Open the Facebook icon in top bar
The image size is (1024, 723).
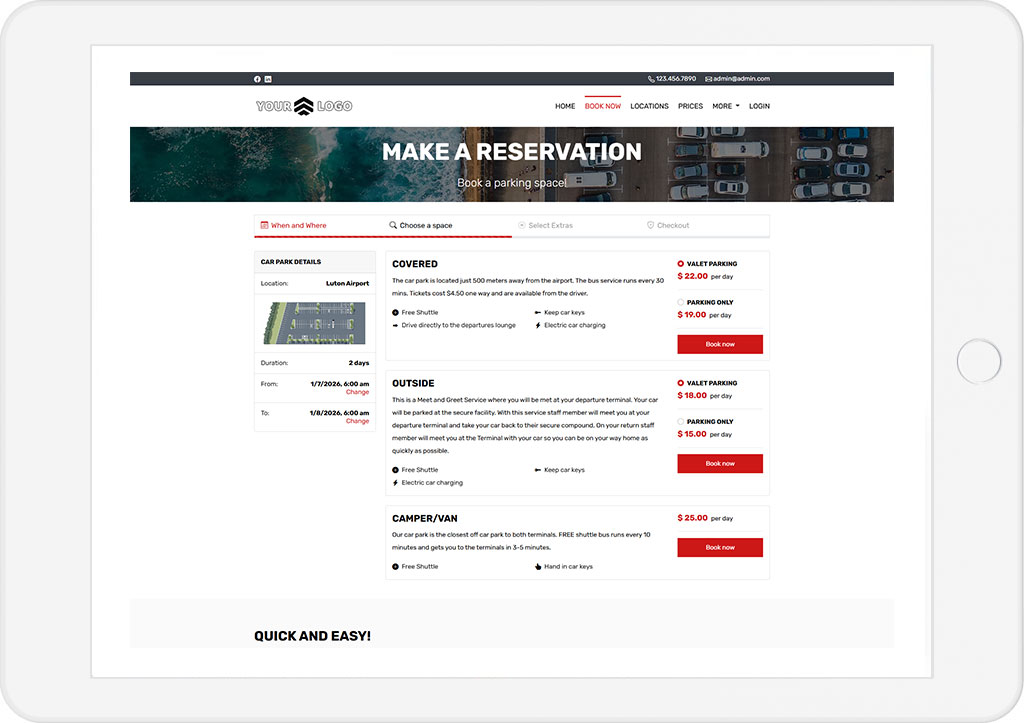point(257,79)
